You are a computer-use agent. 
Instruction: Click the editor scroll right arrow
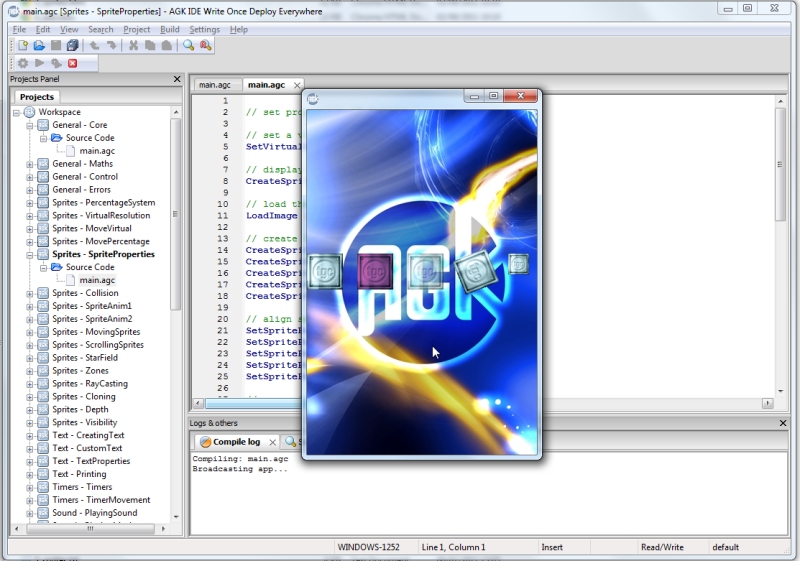767,403
